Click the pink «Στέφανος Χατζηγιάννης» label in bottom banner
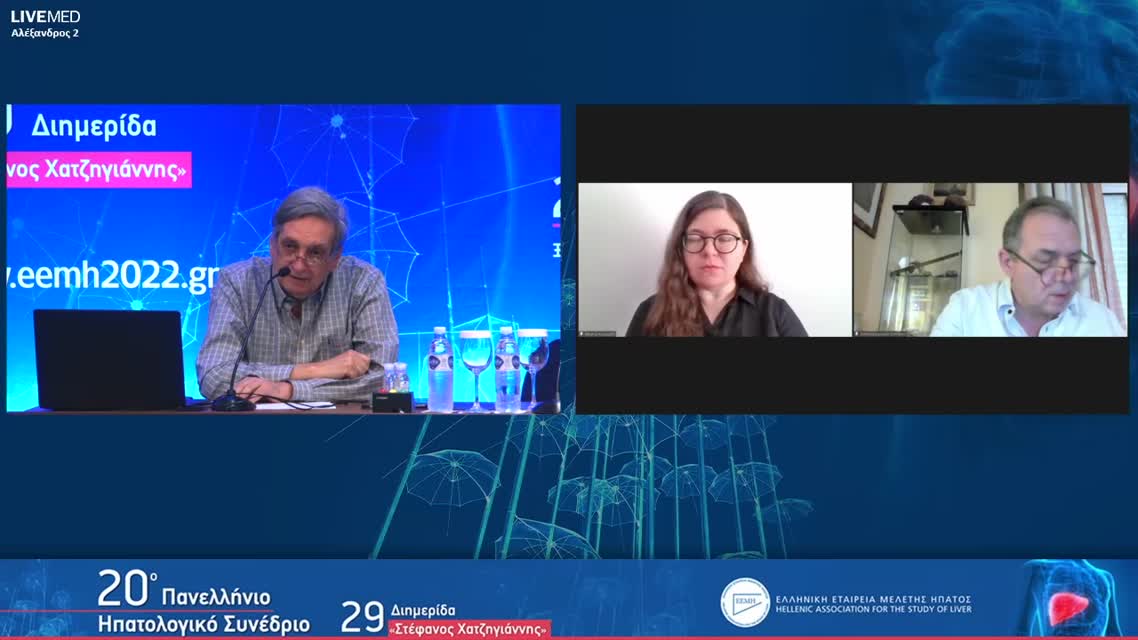The image size is (1138, 640). pyautogui.click(x=468, y=629)
